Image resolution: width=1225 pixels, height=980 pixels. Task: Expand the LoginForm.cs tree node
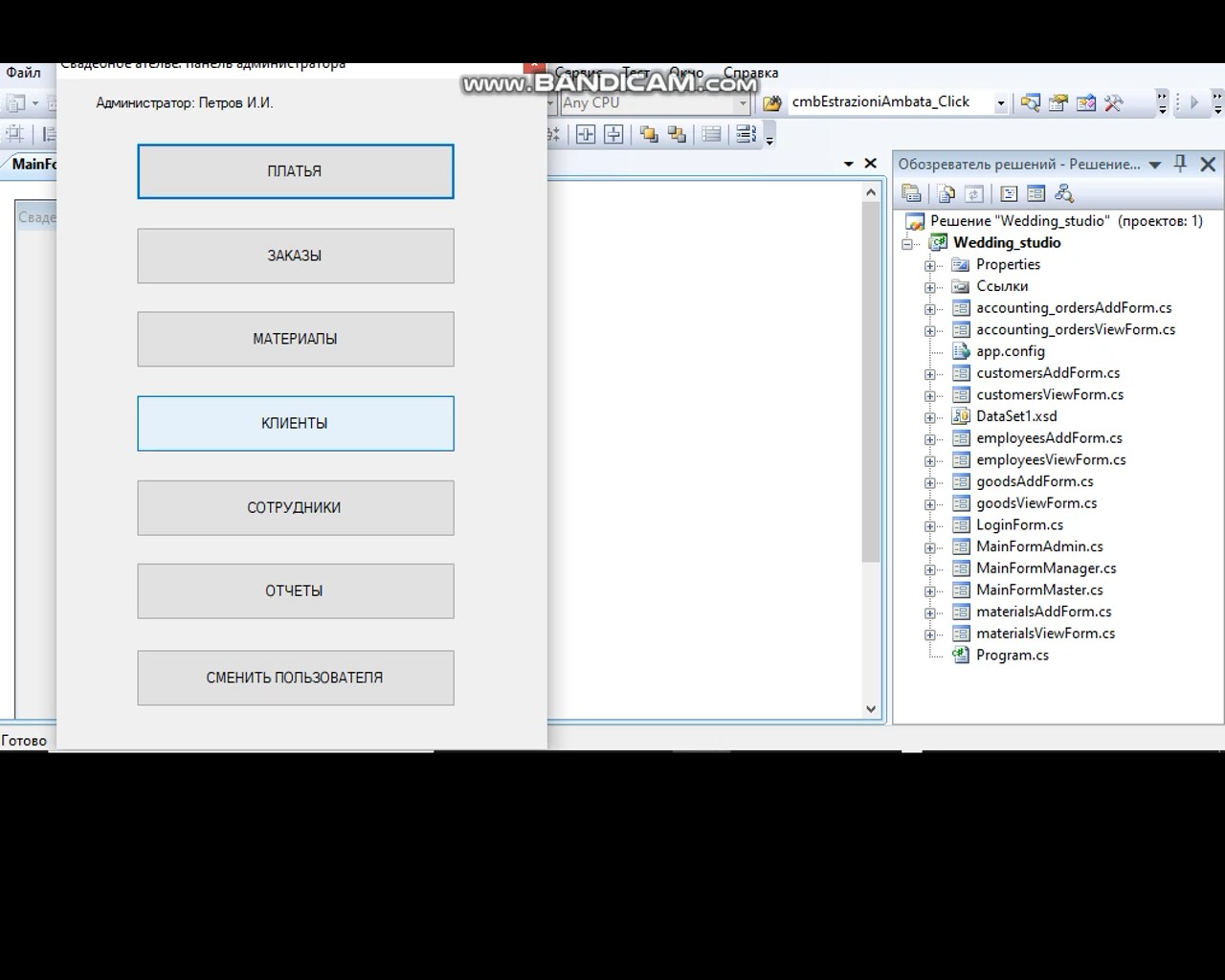point(929,526)
